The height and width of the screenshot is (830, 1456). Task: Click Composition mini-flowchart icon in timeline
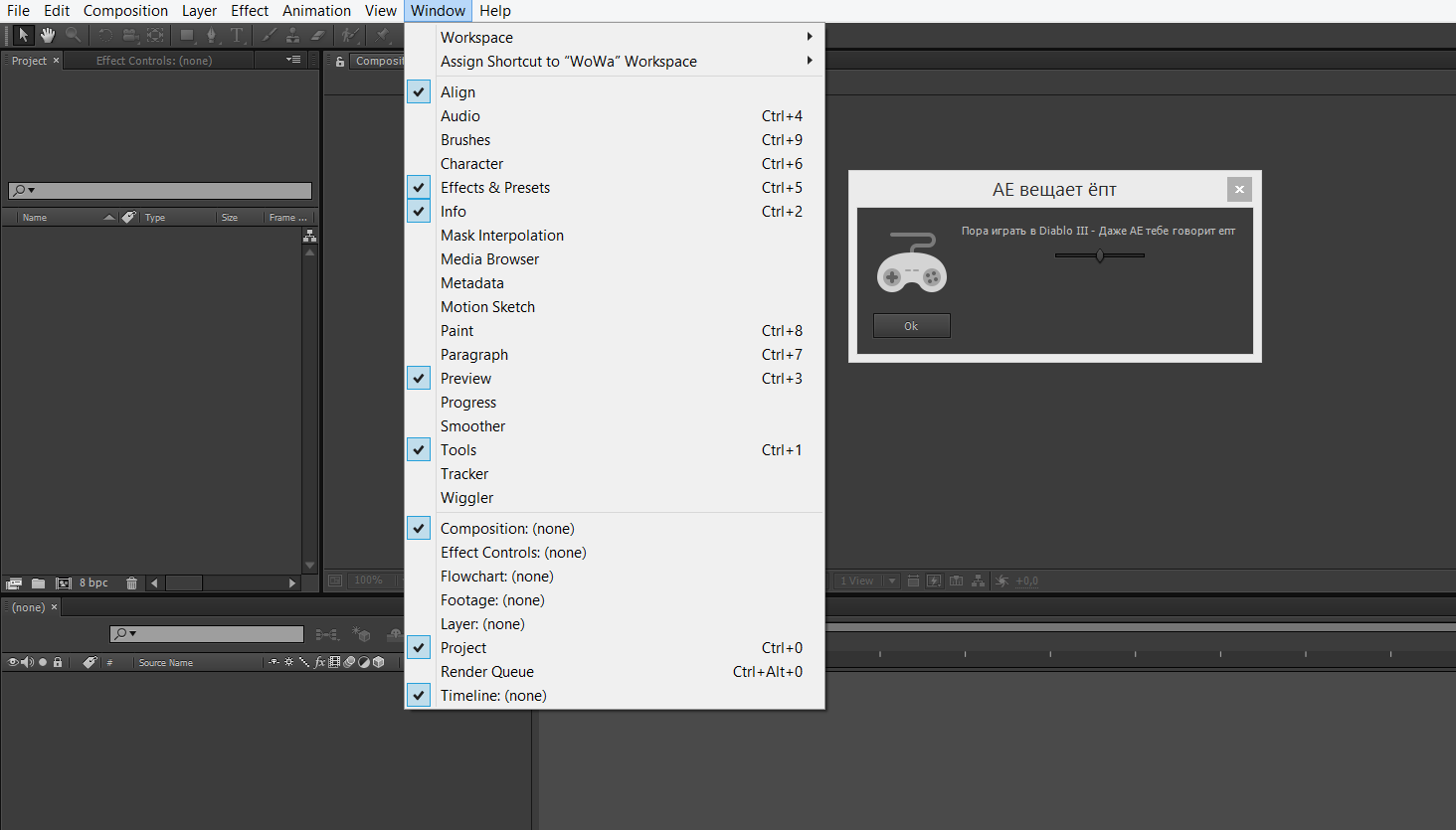(x=326, y=634)
